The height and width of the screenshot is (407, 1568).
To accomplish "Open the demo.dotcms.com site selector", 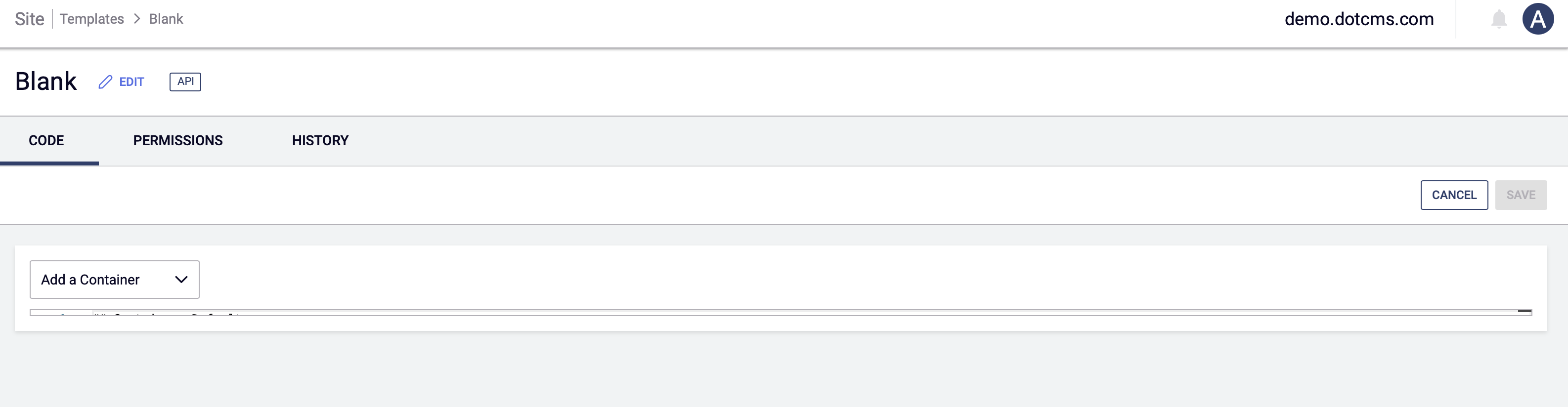I will click(x=1358, y=19).
